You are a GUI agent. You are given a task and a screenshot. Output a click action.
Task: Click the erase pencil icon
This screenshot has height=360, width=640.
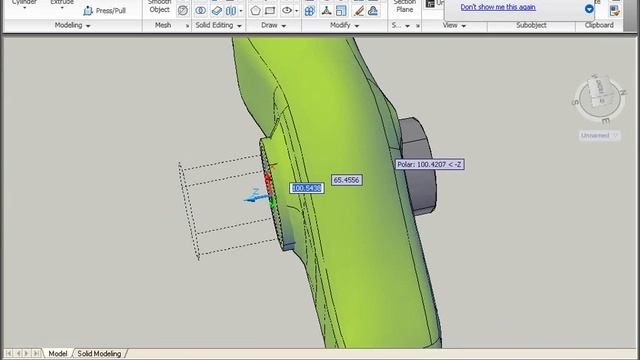358,11
